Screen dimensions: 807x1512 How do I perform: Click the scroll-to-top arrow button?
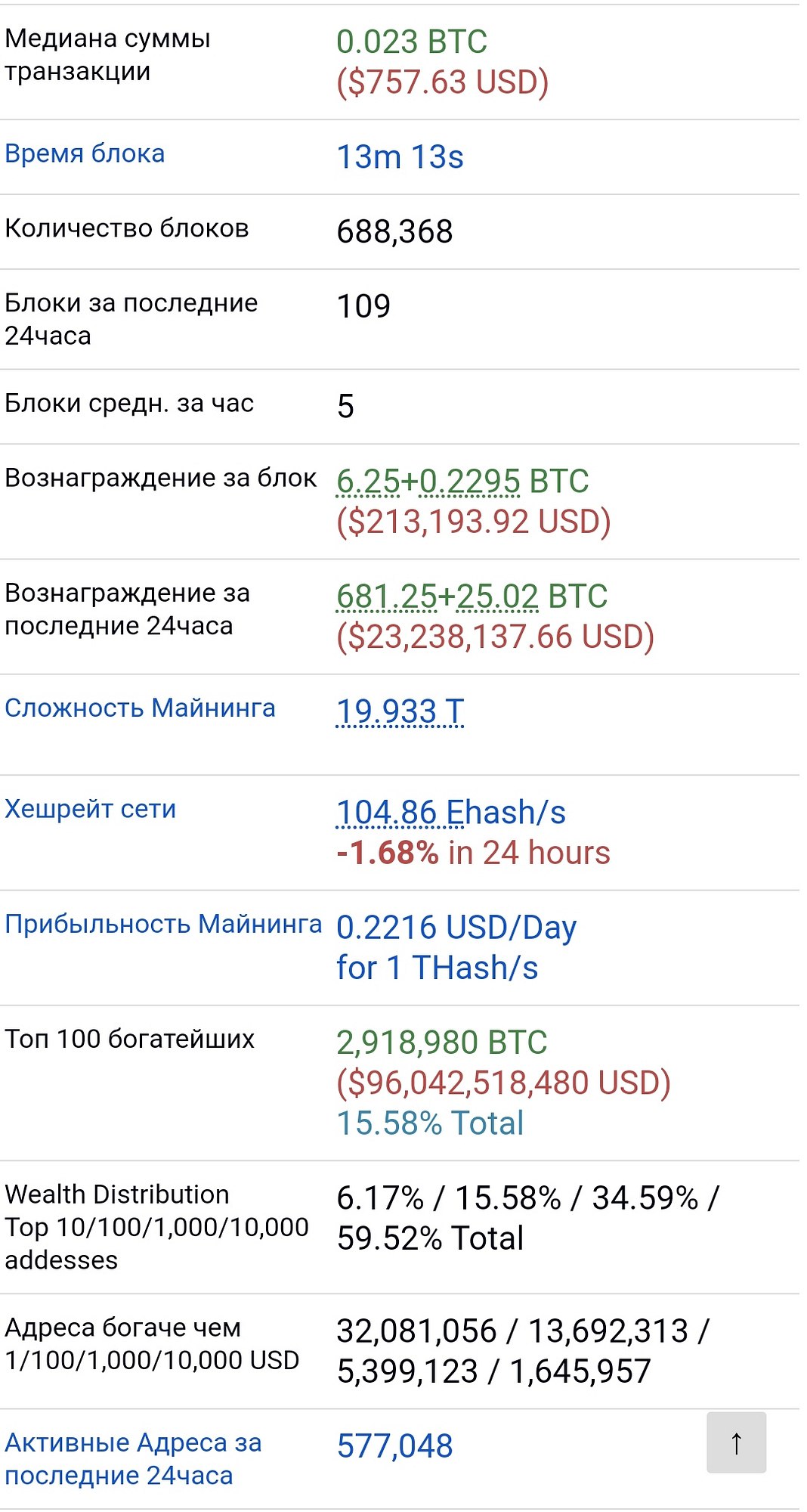[736, 1442]
